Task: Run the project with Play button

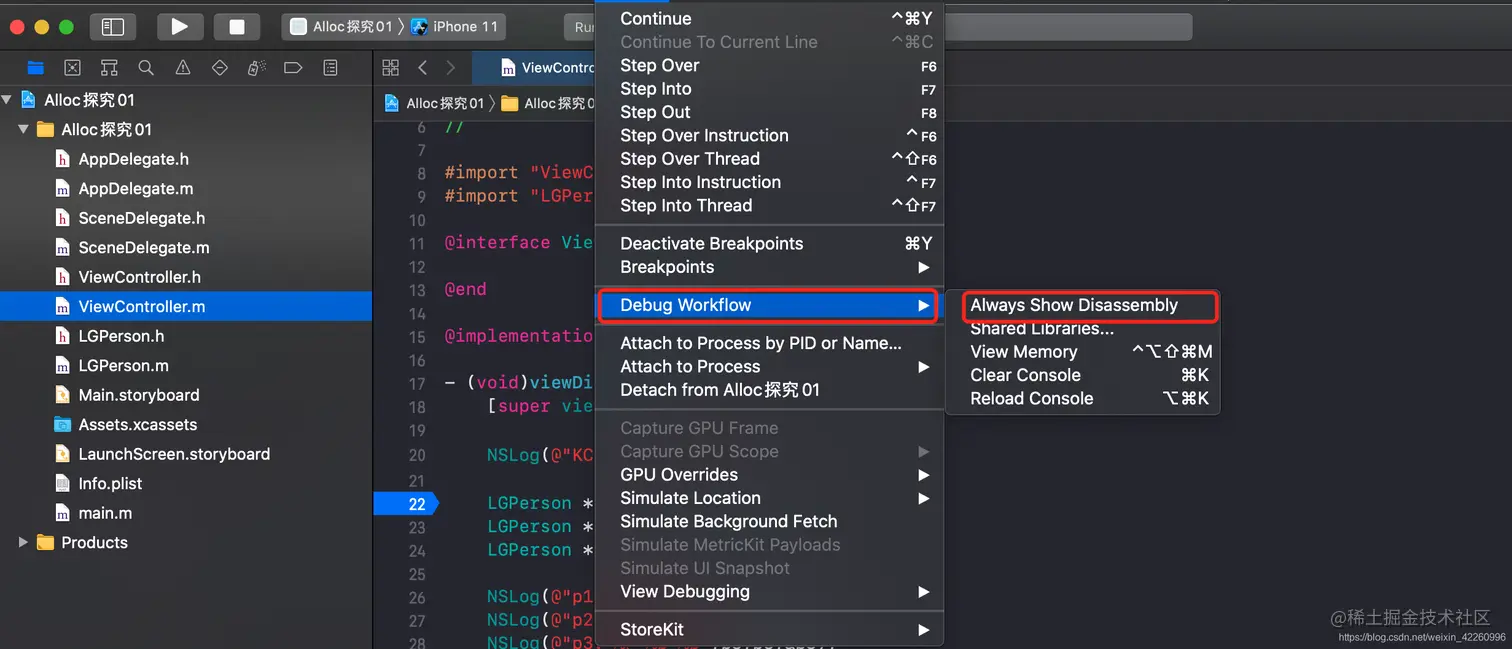Action: coord(180,27)
